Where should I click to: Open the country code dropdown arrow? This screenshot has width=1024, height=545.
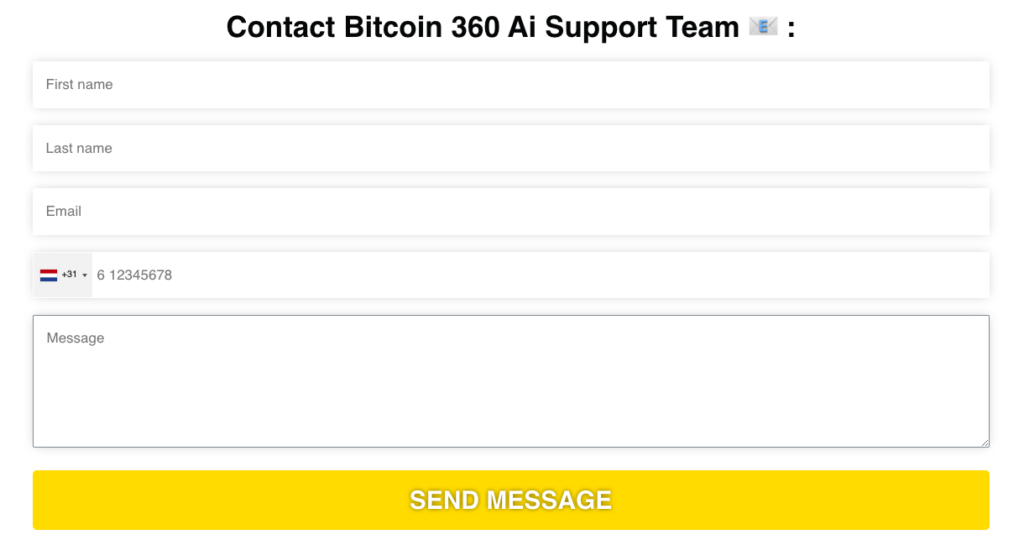point(85,275)
